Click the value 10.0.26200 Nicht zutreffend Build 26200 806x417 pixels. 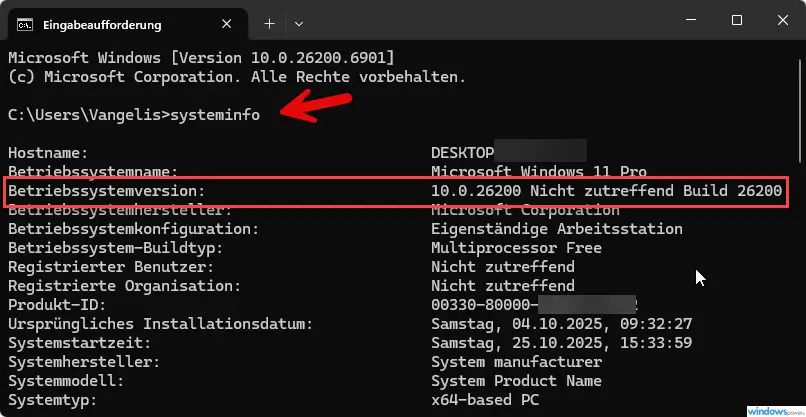[x=606, y=191]
